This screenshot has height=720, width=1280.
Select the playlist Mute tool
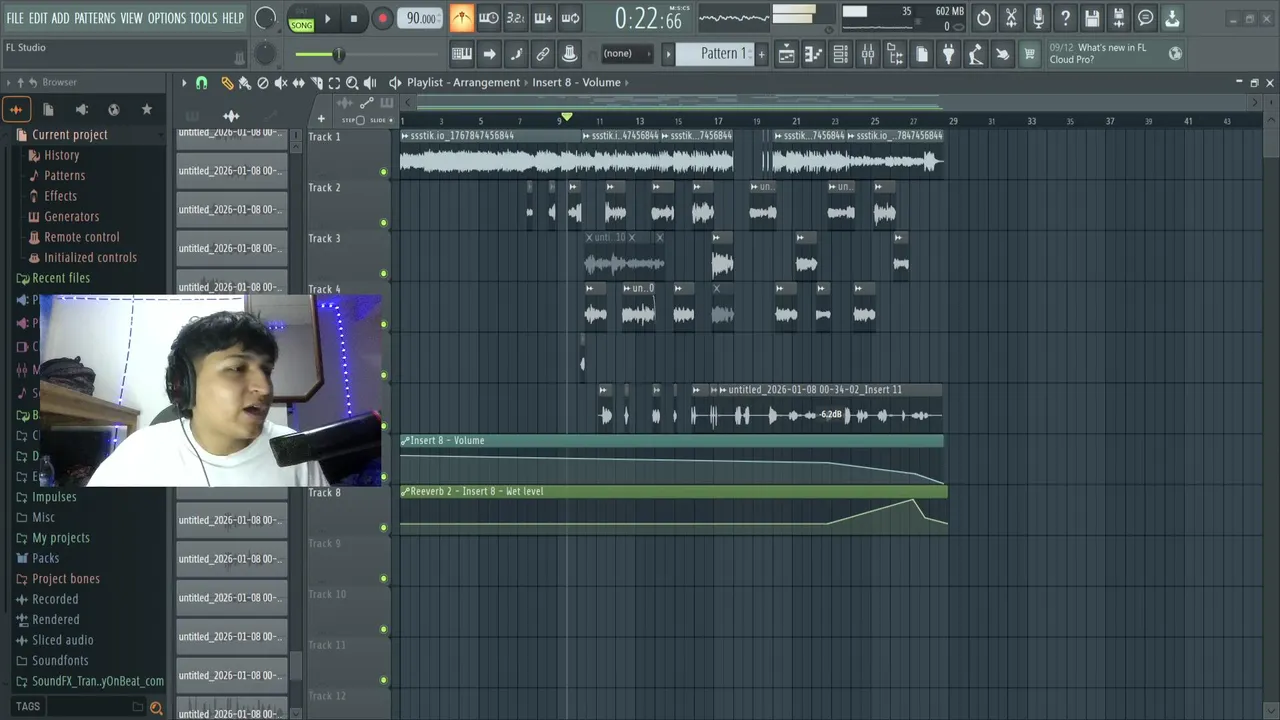point(281,83)
